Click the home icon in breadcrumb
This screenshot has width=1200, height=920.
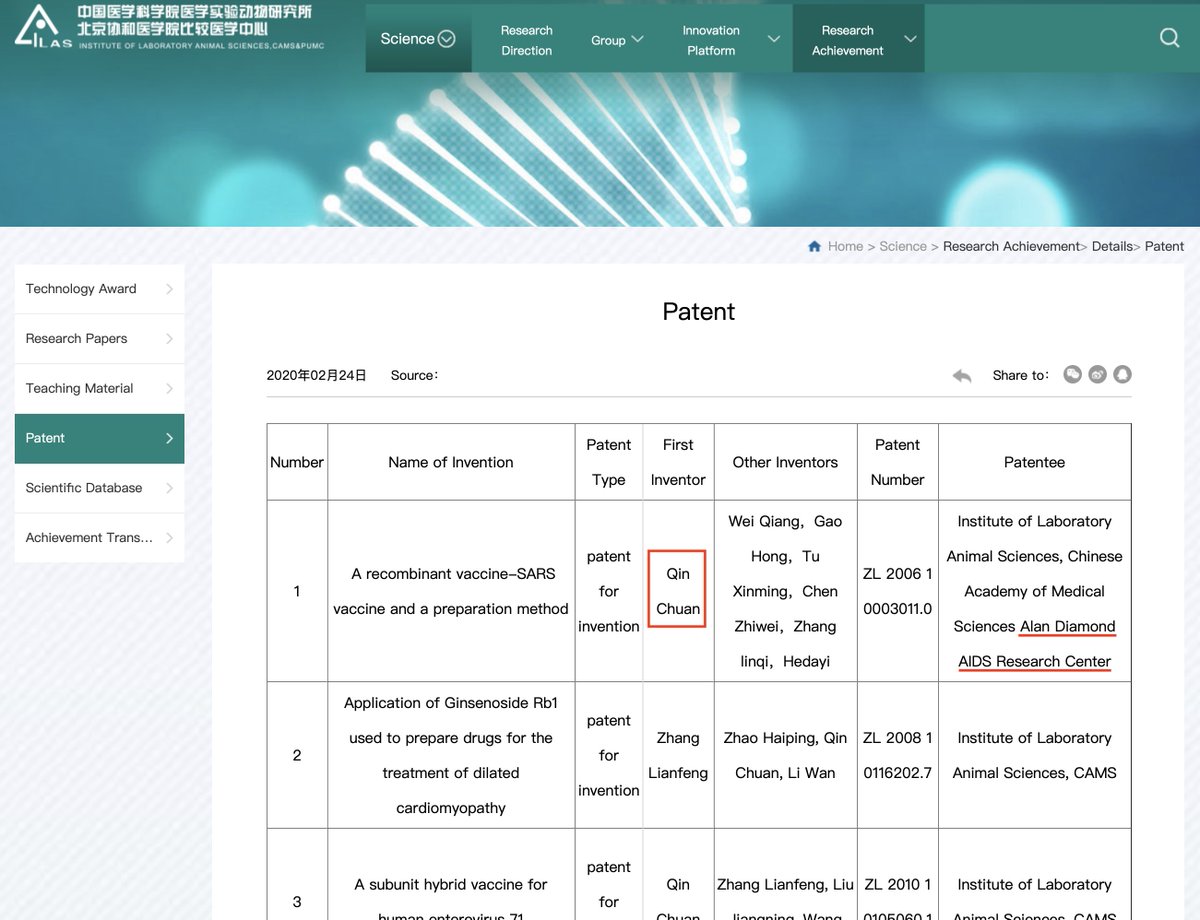[x=815, y=246]
